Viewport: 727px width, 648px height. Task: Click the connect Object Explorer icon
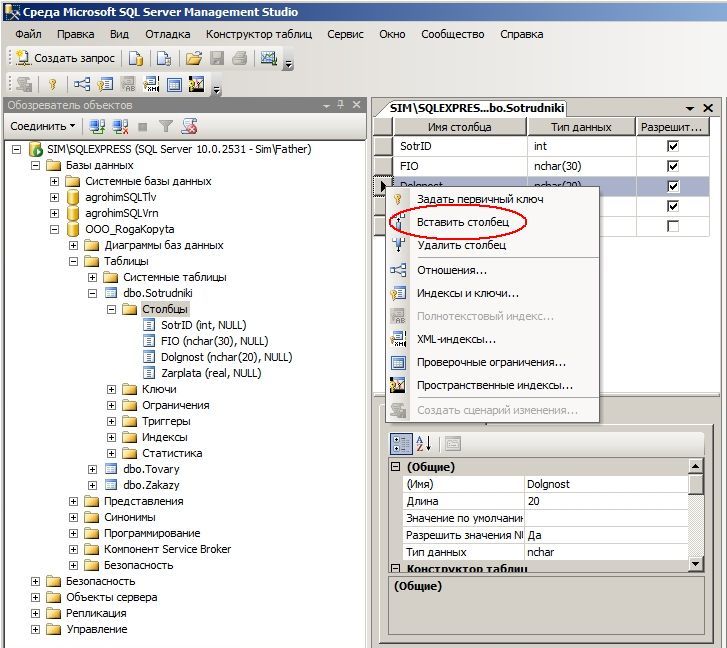pyautogui.click(x=97, y=126)
